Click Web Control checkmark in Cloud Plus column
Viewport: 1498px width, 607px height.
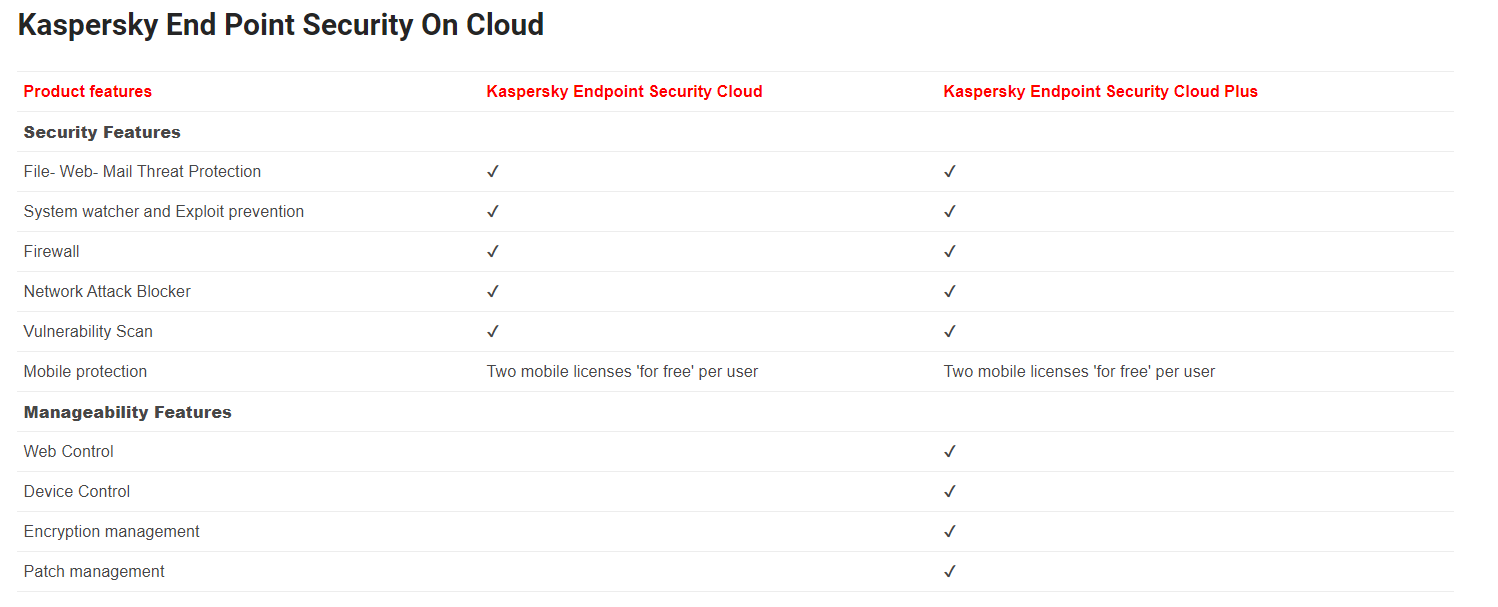pyautogui.click(x=950, y=451)
